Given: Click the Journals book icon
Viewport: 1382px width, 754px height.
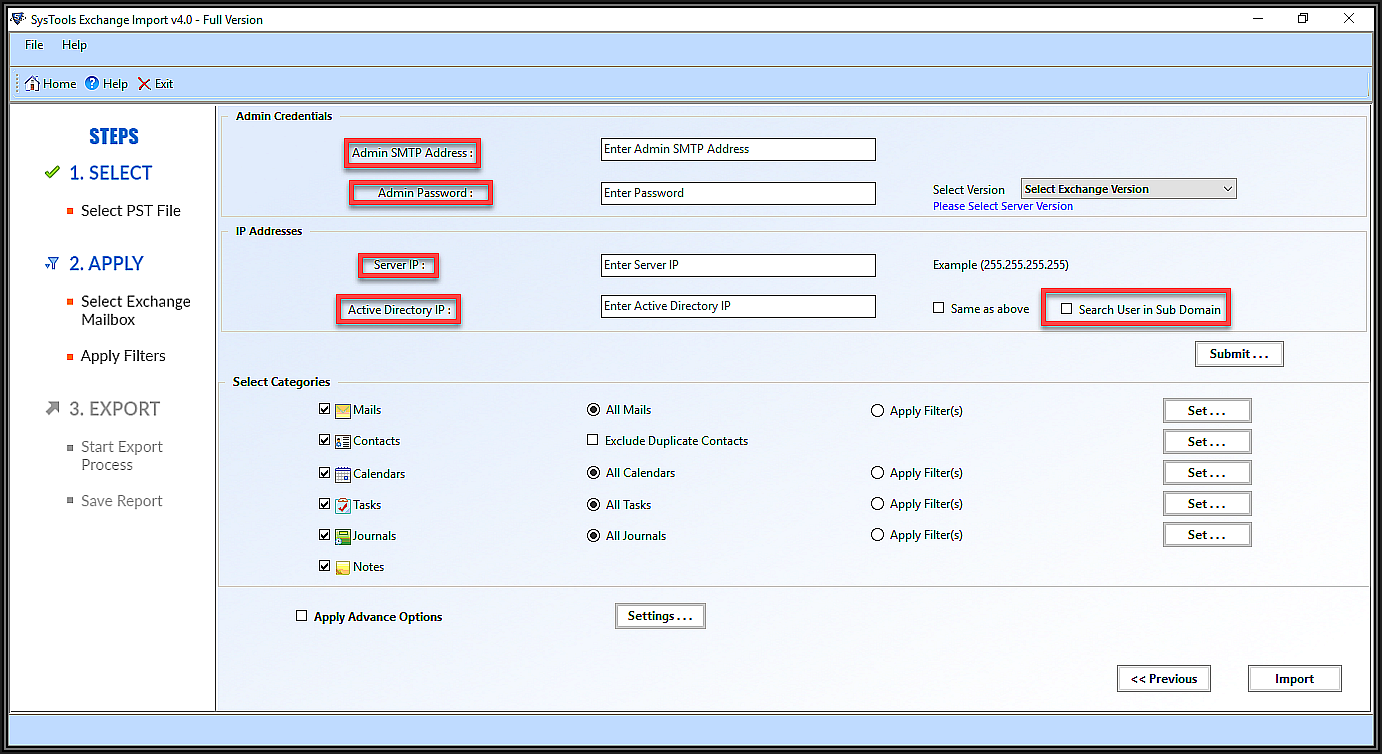Looking at the screenshot, I should [x=343, y=536].
